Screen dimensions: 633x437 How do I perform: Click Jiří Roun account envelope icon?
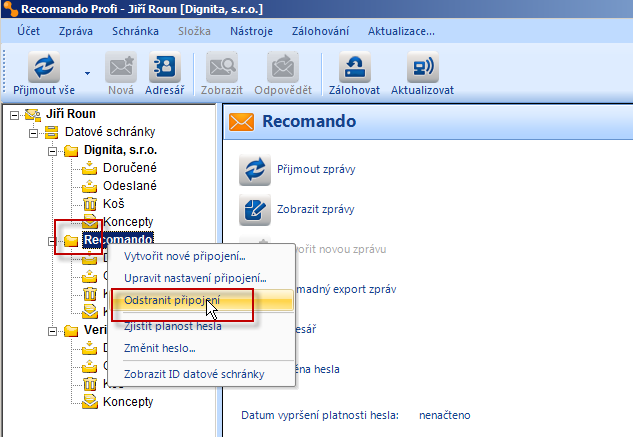[x=33, y=115]
